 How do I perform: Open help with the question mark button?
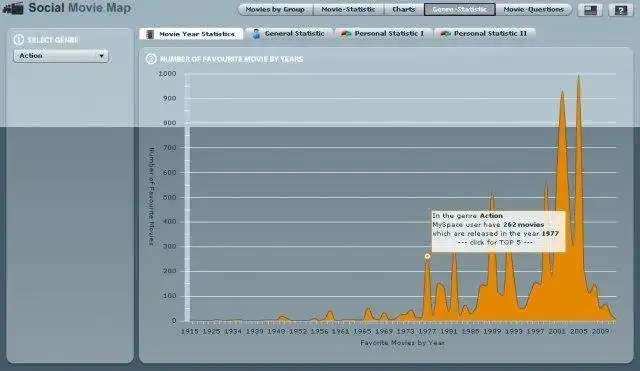coord(621,10)
